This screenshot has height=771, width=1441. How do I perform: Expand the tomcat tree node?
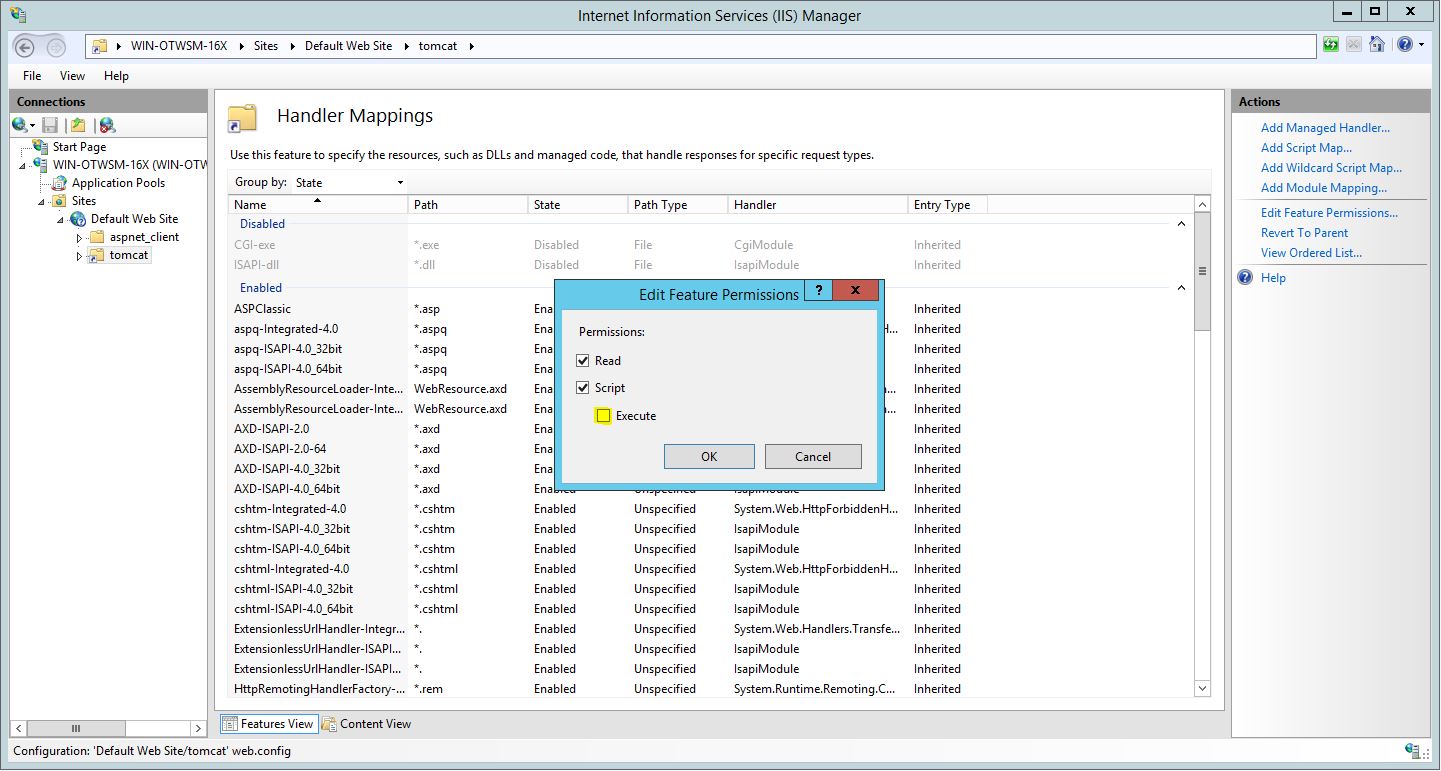[x=80, y=256]
